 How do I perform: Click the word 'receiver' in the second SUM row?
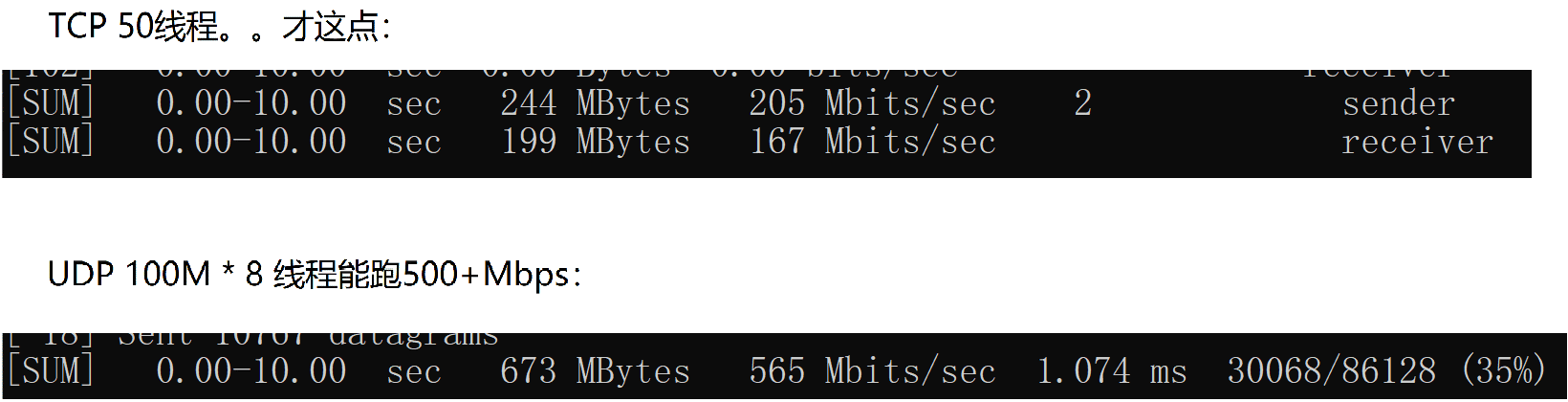point(1417,142)
